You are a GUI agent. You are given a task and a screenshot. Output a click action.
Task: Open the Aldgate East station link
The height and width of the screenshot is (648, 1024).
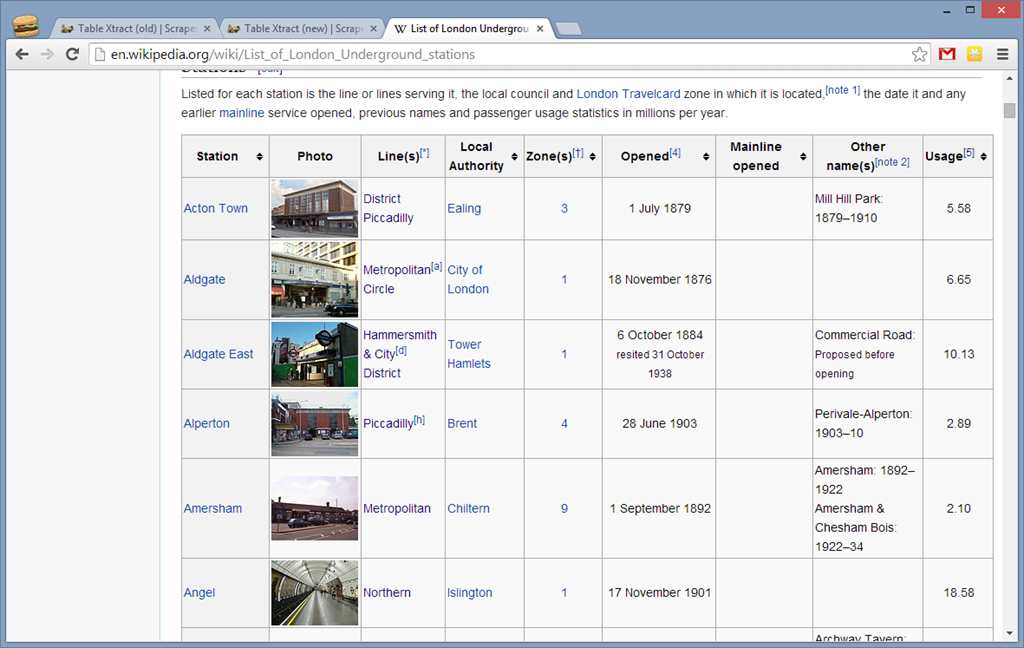pyautogui.click(x=218, y=354)
